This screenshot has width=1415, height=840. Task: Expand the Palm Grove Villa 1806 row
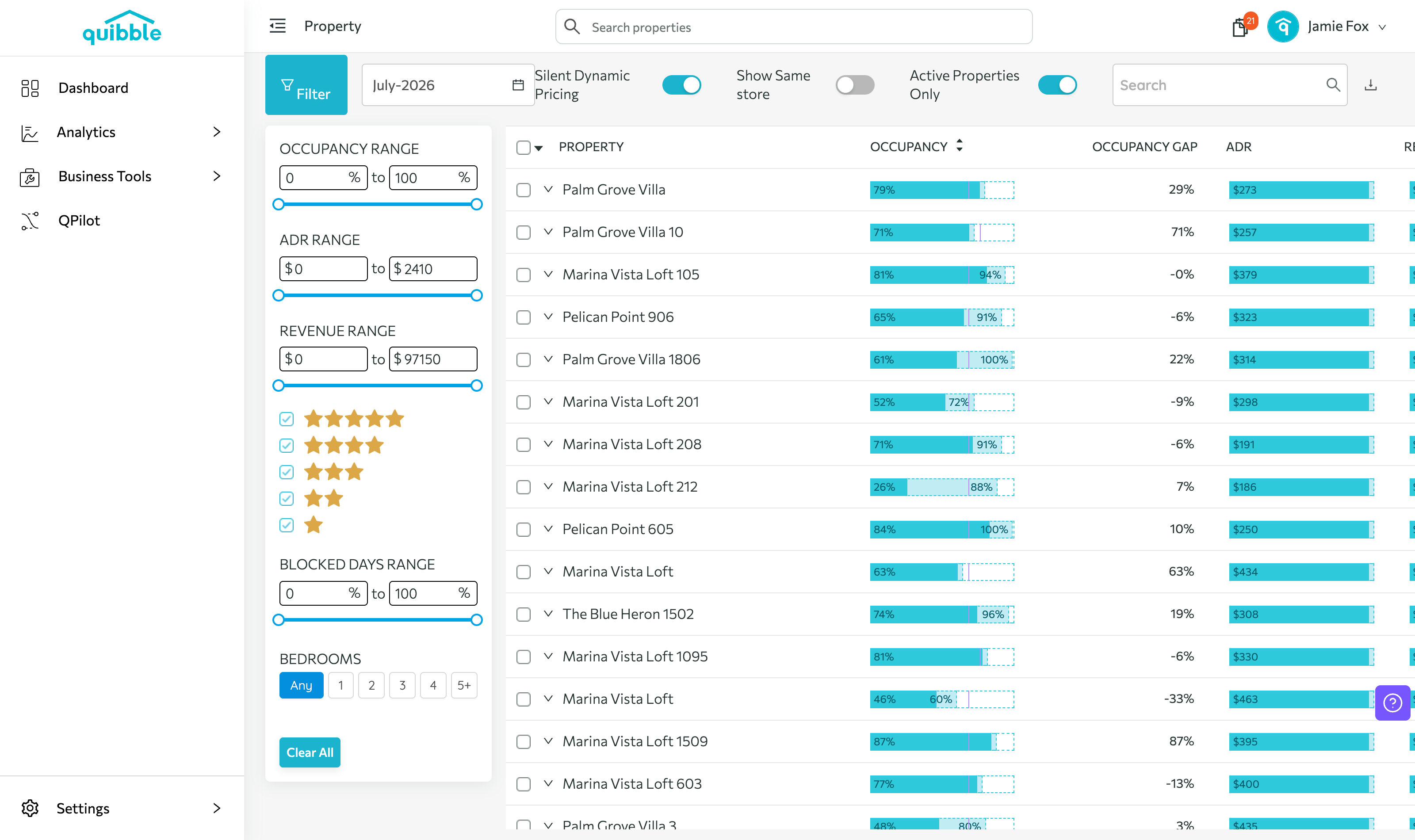click(548, 359)
